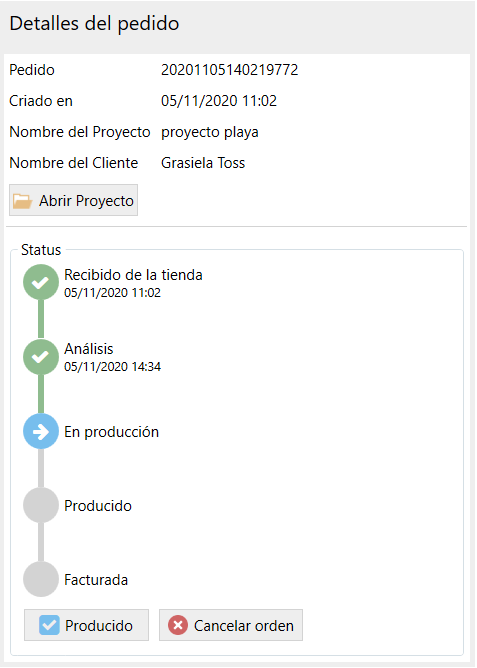Select the order number 20201105140219772
477x668 pixels.
[x=230, y=69]
